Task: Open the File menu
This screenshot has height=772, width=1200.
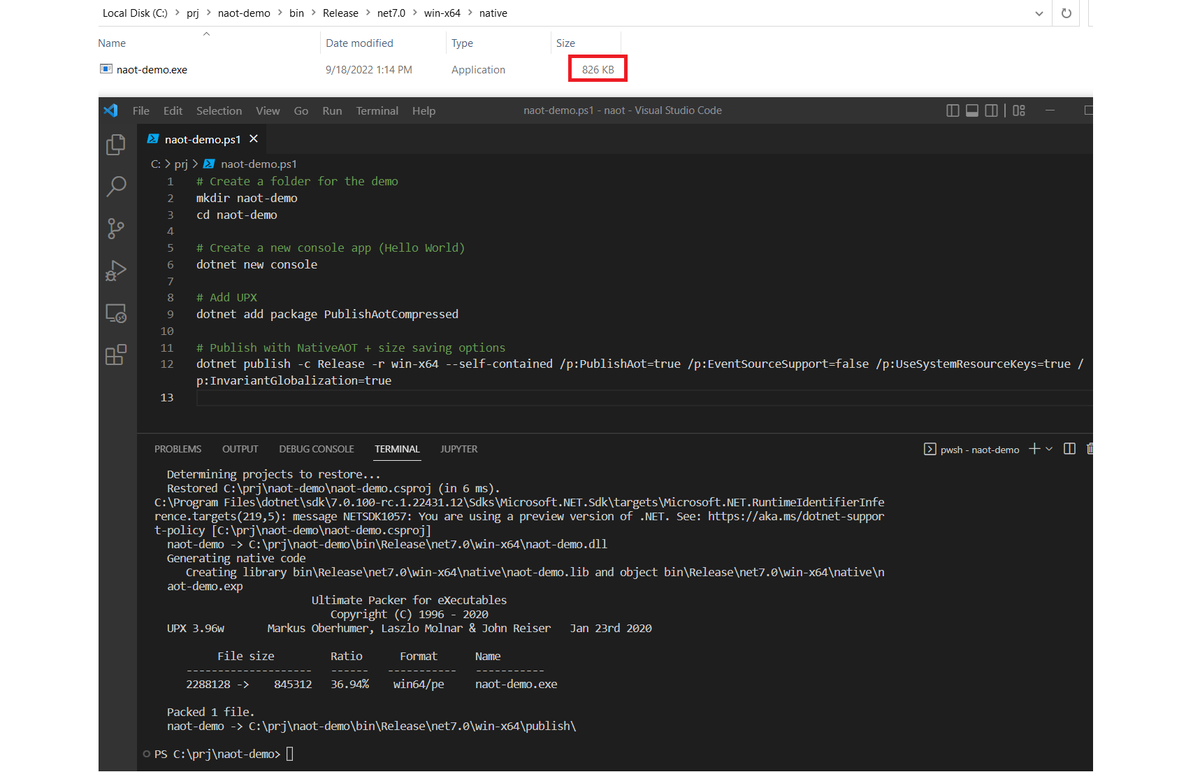Action: point(141,111)
